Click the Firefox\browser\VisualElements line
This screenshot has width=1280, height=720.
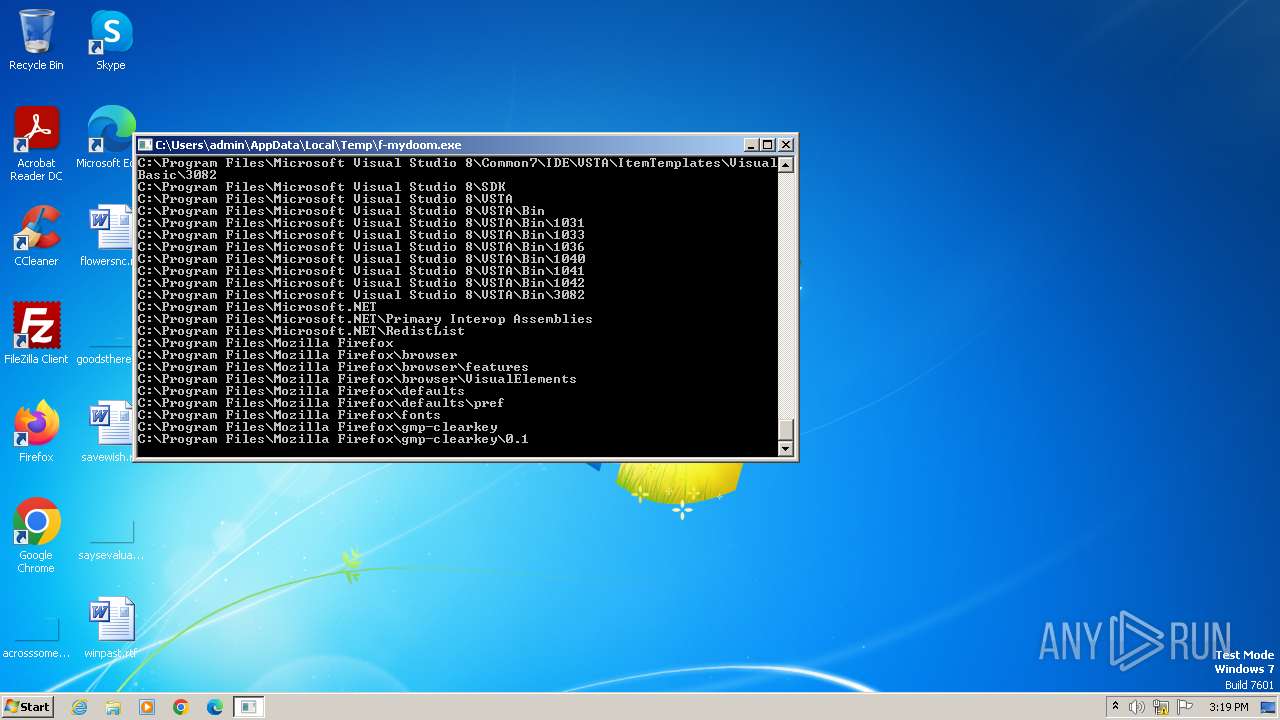[x=357, y=379]
